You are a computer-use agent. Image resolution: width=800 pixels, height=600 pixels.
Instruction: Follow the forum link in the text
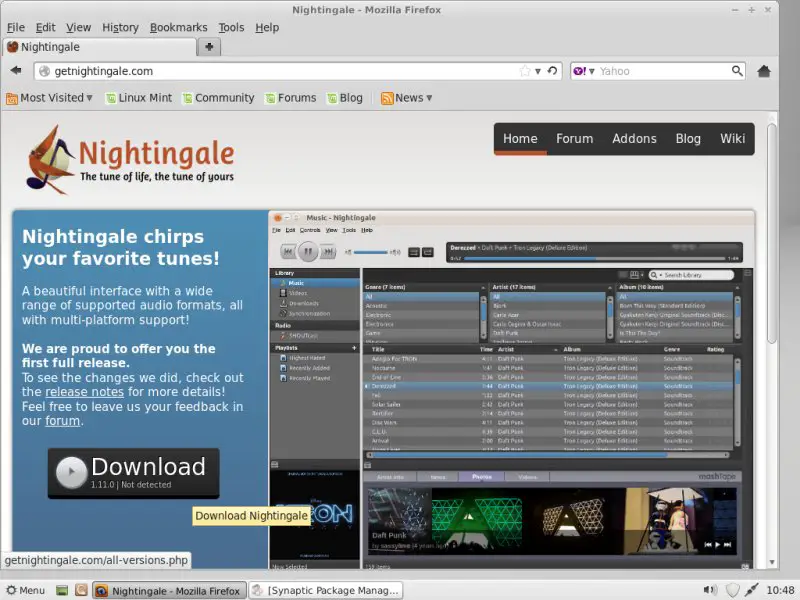pos(62,421)
